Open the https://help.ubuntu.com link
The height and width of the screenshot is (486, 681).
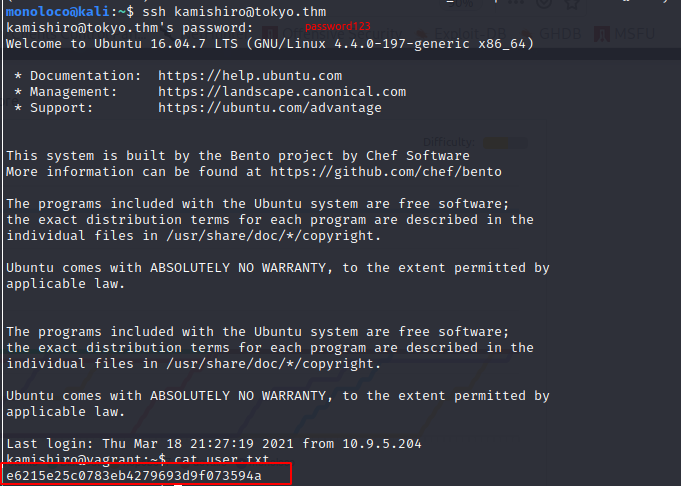click(x=250, y=76)
